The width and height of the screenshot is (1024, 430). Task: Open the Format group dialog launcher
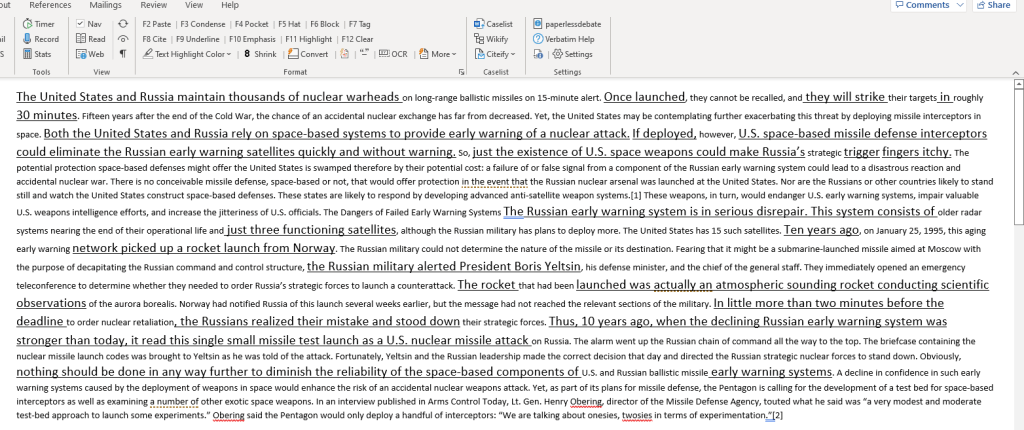click(462, 73)
